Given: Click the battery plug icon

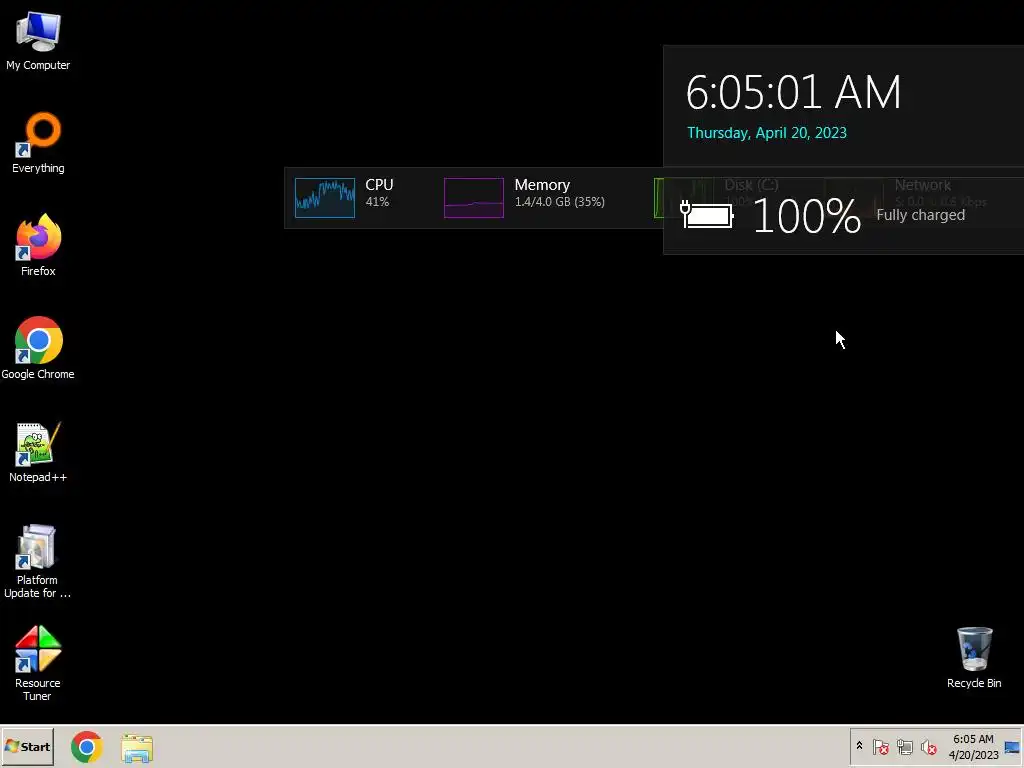Looking at the screenshot, I should (707, 215).
